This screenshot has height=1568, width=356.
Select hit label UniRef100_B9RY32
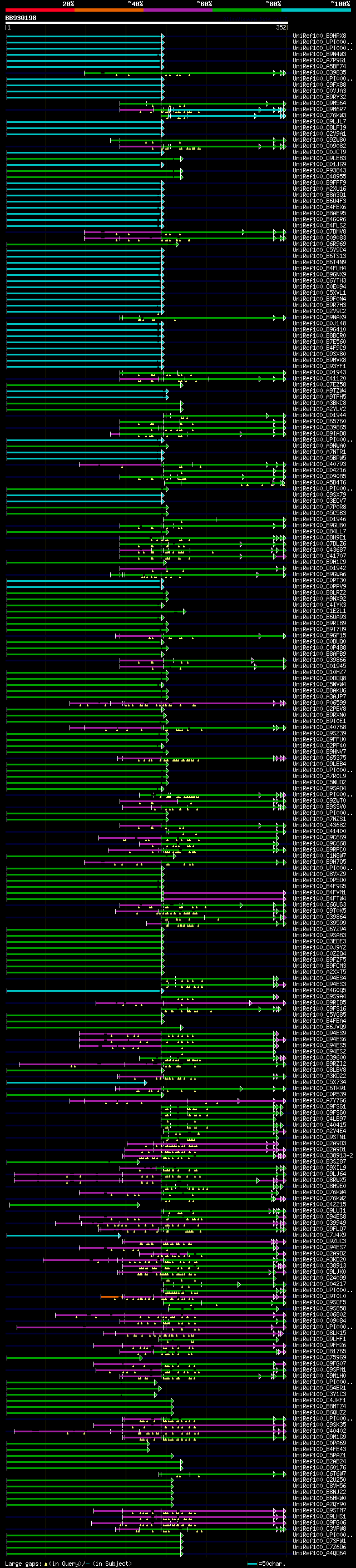(x=319, y=97)
